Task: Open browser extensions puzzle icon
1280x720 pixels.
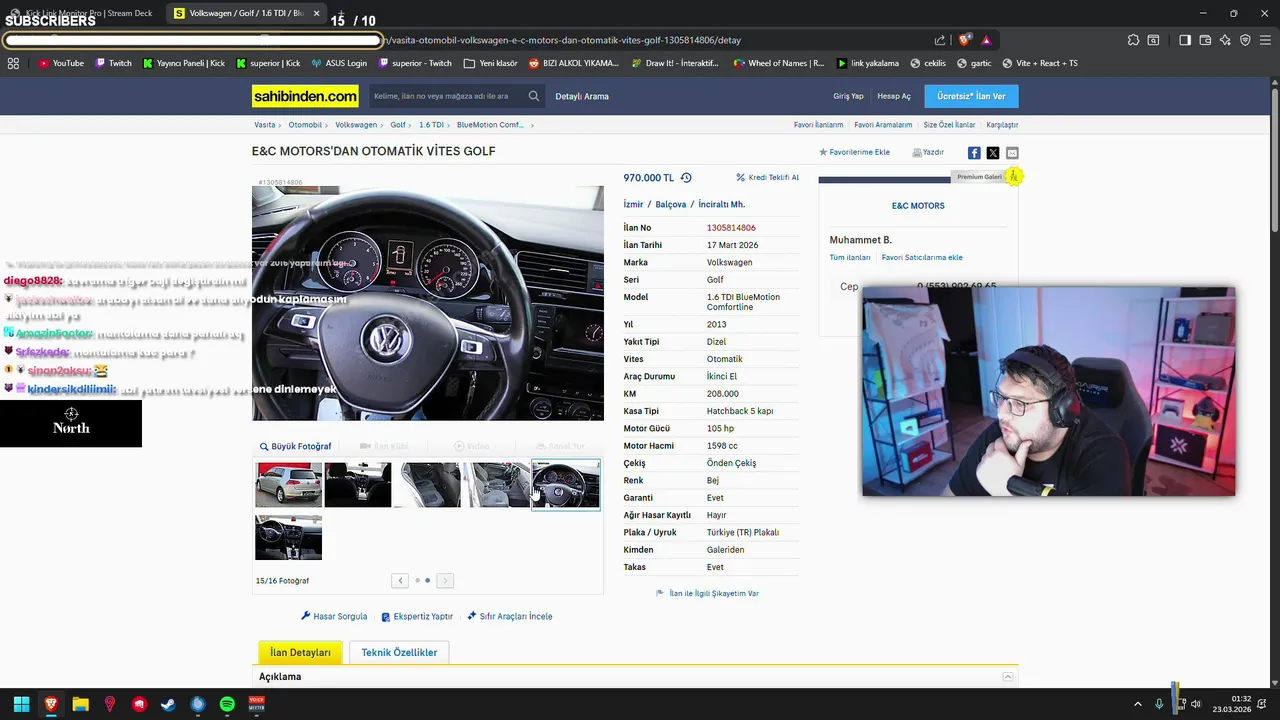Action: tap(1133, 40)
